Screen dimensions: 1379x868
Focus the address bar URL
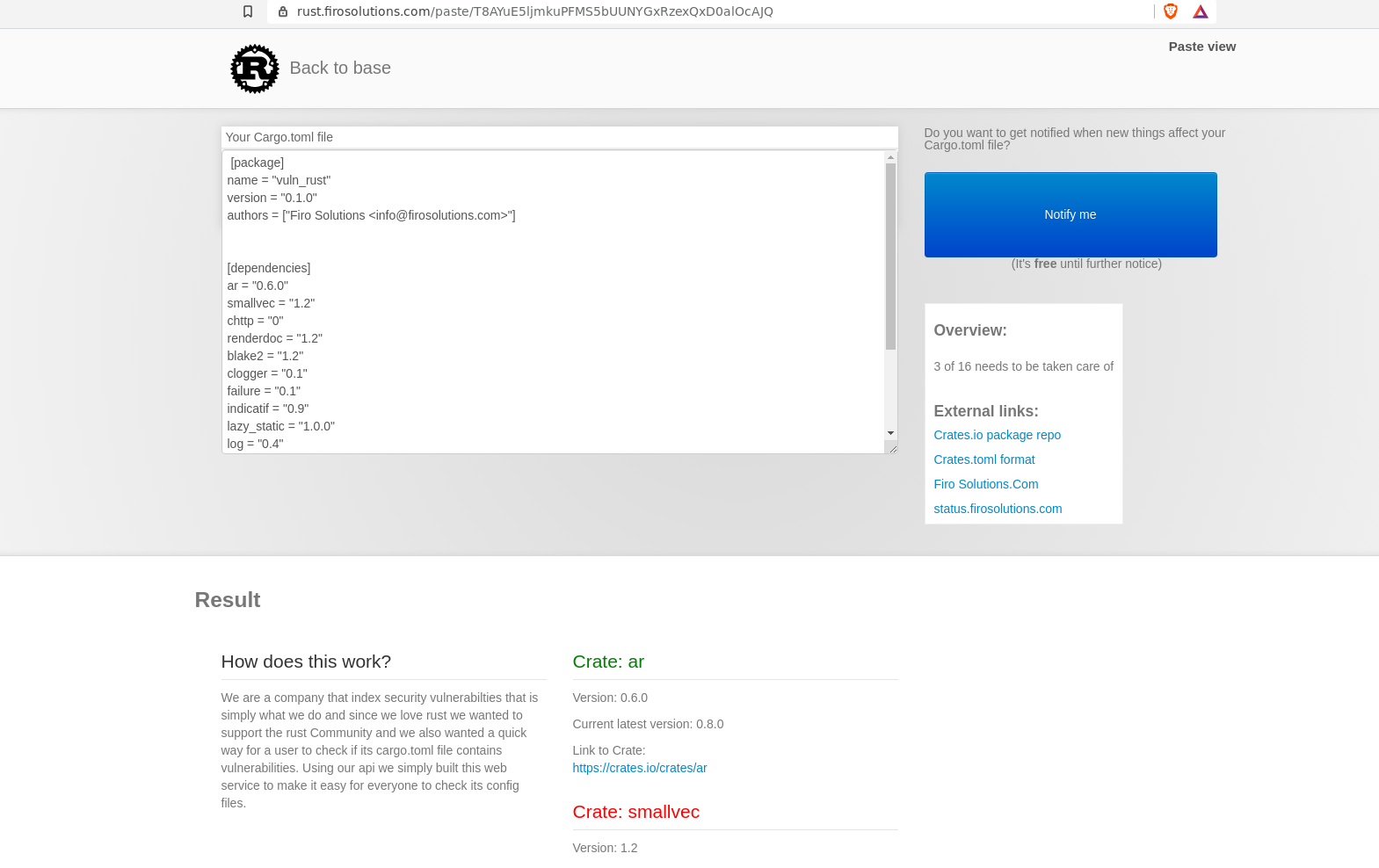534,11
